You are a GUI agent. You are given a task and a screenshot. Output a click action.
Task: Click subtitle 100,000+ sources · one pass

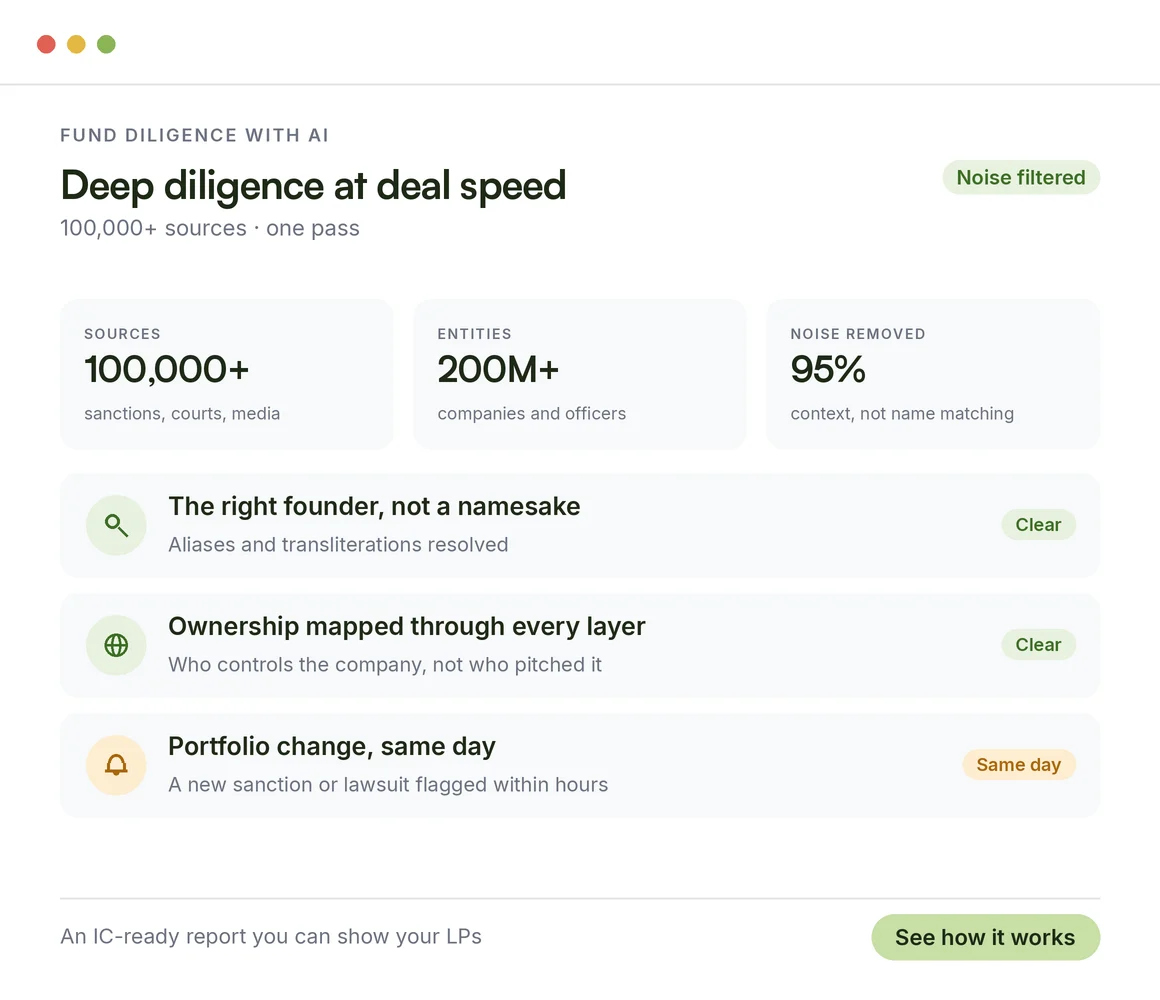(210, 228)
